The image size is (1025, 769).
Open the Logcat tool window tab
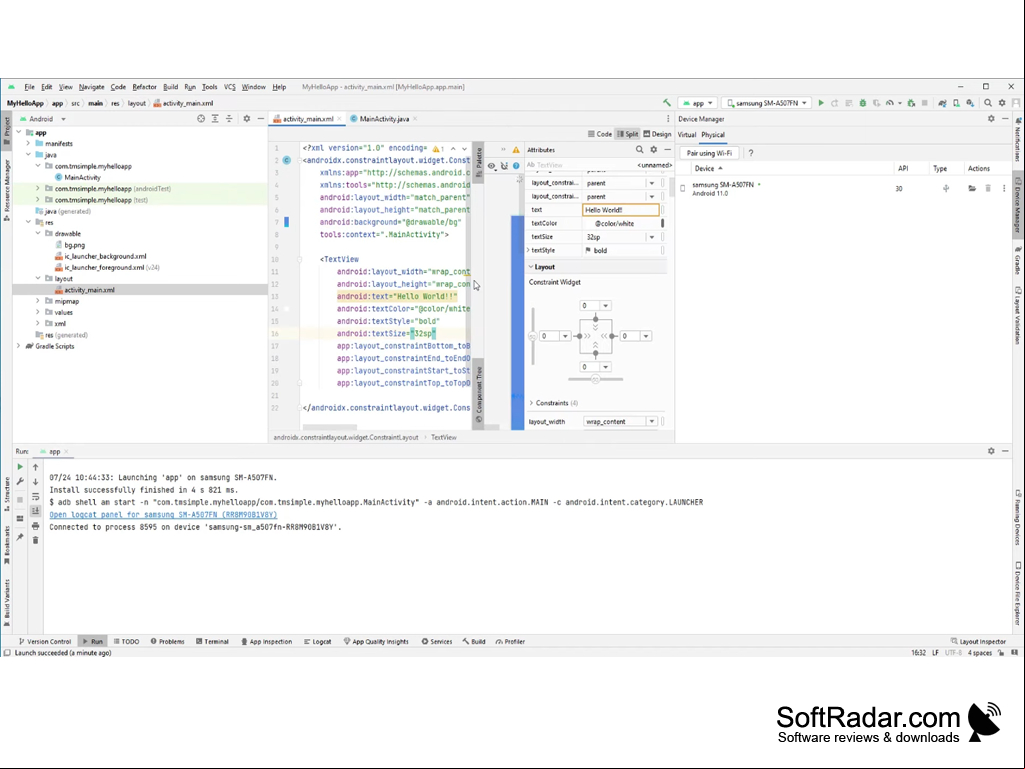tap(318, 641)
